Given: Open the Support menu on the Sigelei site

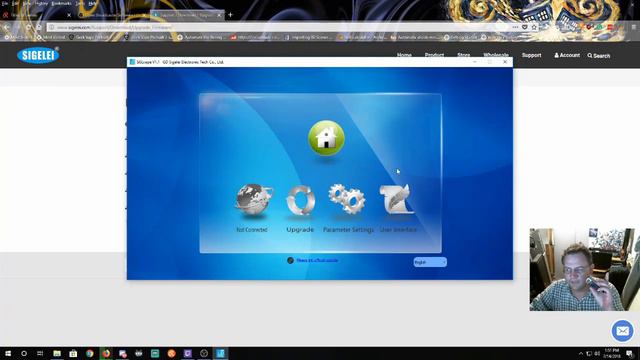Looking at the screenshot, I should 531,55.
